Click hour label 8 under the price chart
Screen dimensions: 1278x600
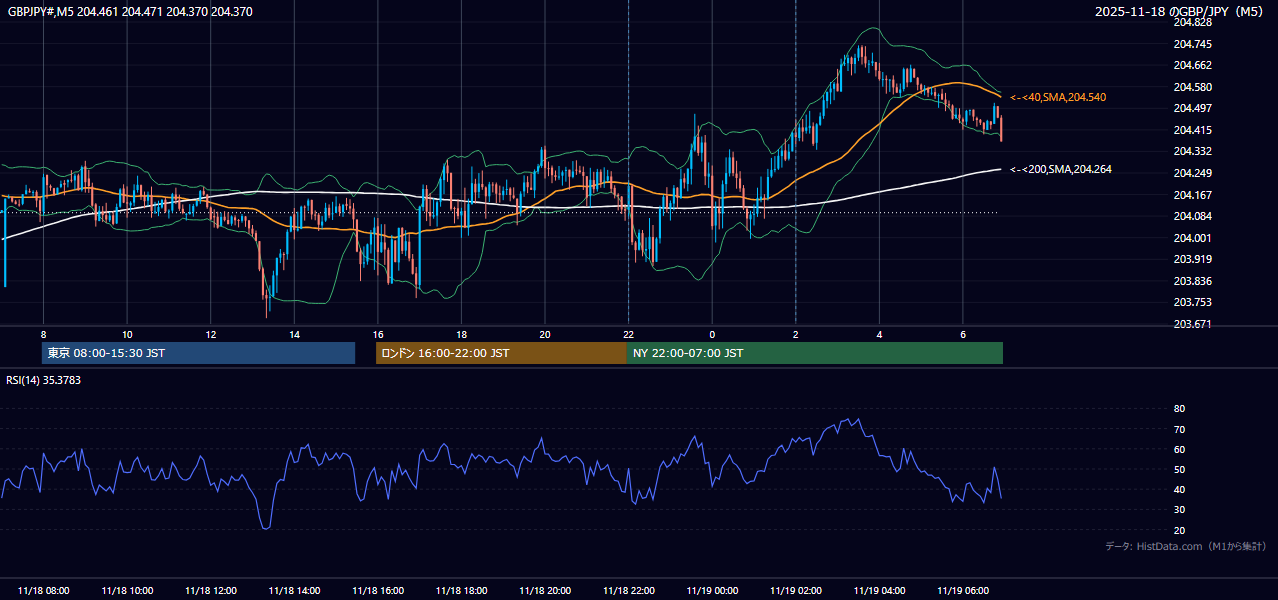pos(43,334)
